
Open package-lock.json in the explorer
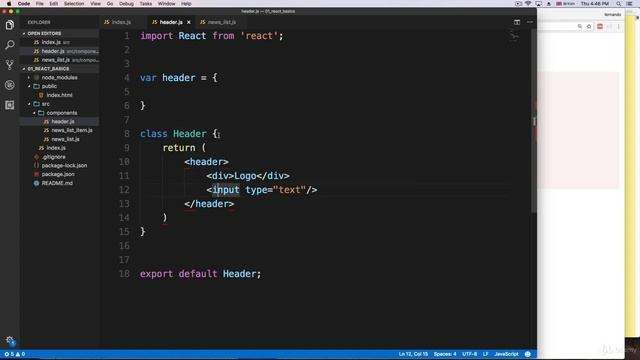(x=64, y=166)
